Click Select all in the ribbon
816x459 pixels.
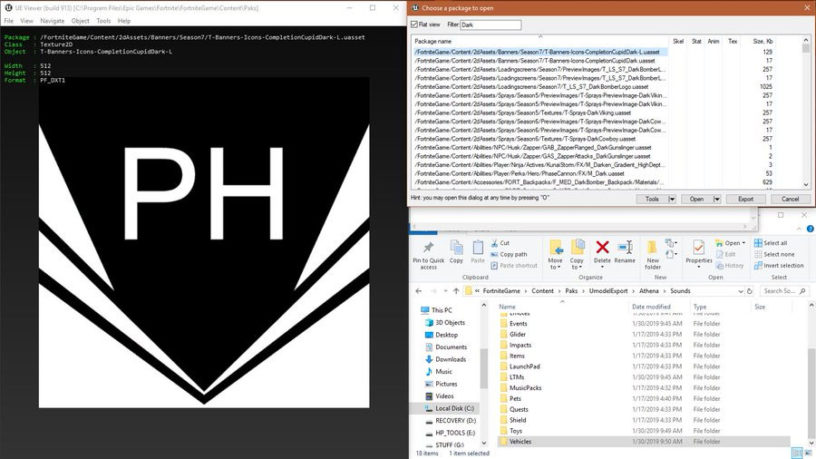click(x=770, y=243)
